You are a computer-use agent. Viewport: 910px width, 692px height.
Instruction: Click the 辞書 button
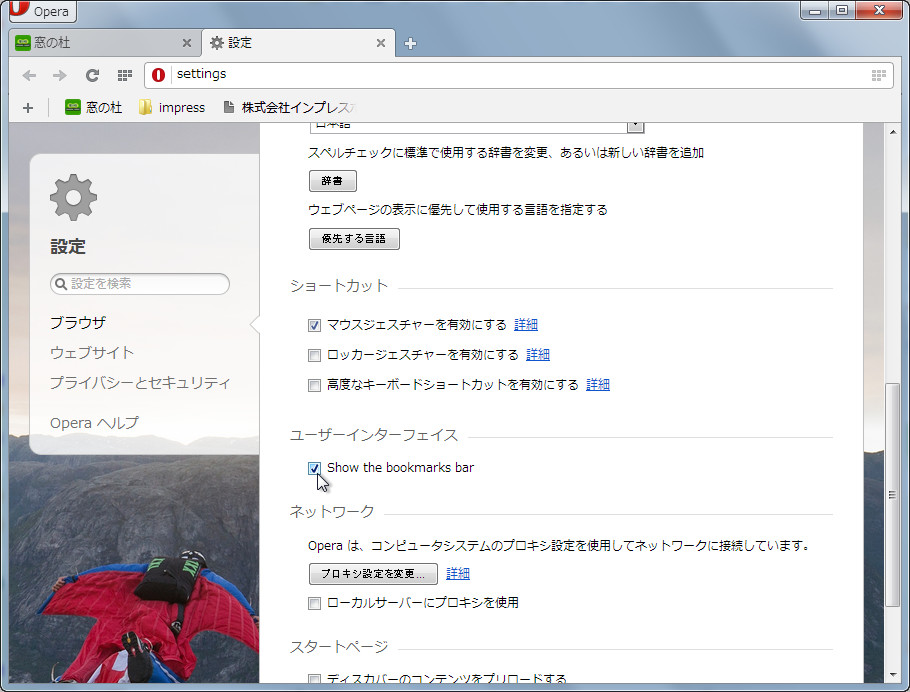(x=332, y=180)
